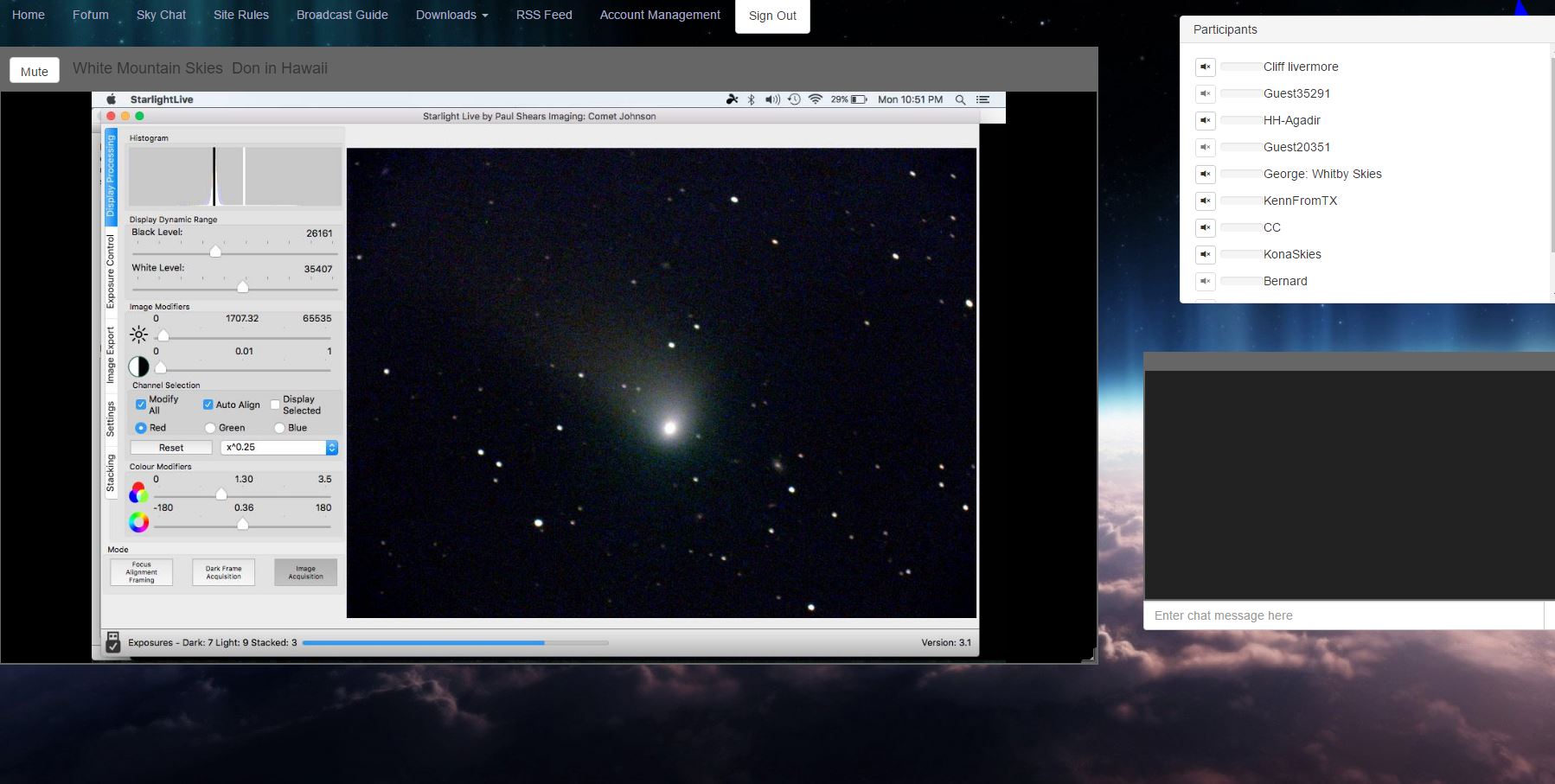Select Dark Frame Acquisition mode
The width and height of the screenshot is (1555, 784).
click(x=224, y=572)
